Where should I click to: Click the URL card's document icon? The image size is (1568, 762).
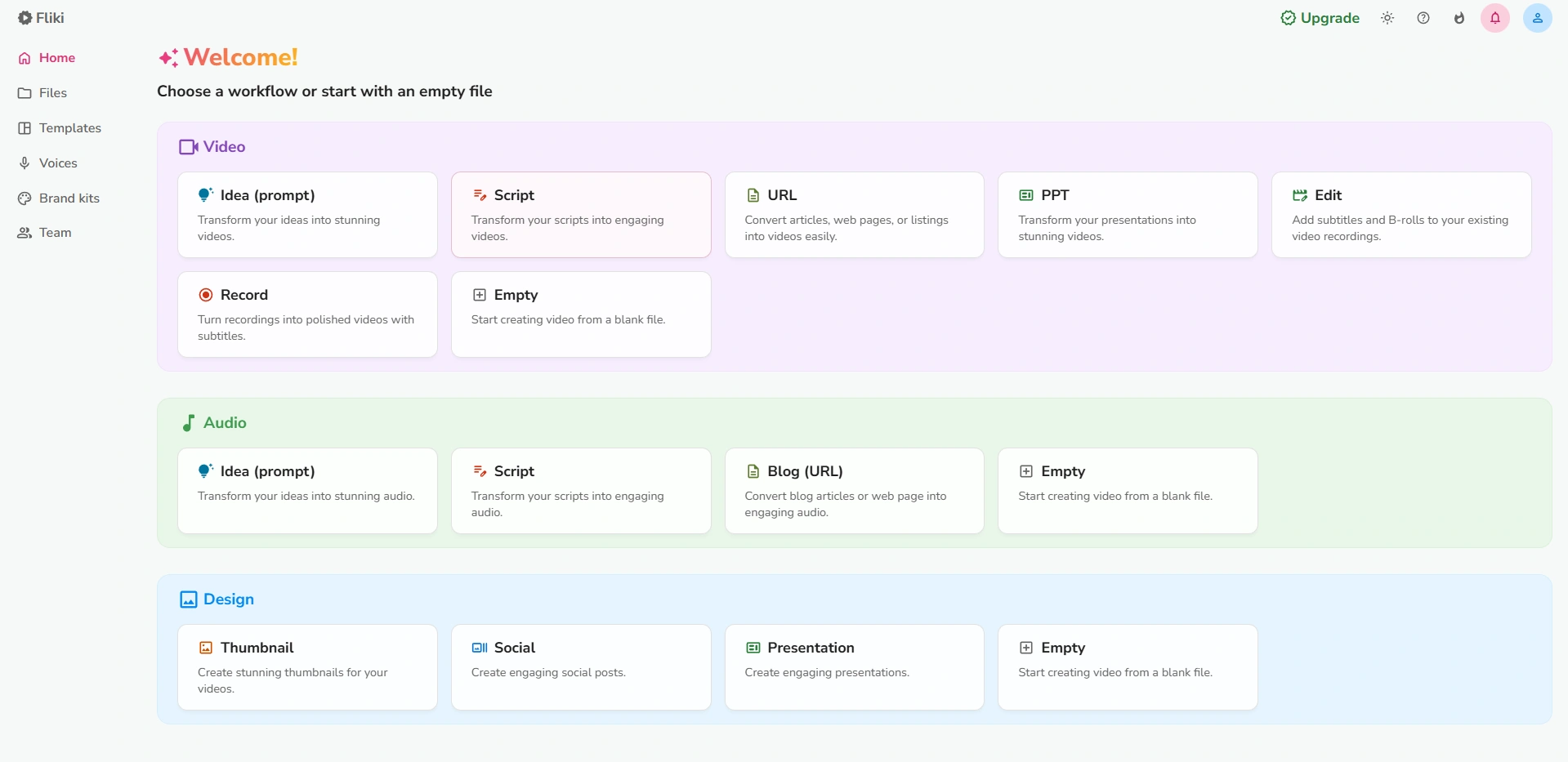coord(753,195)
